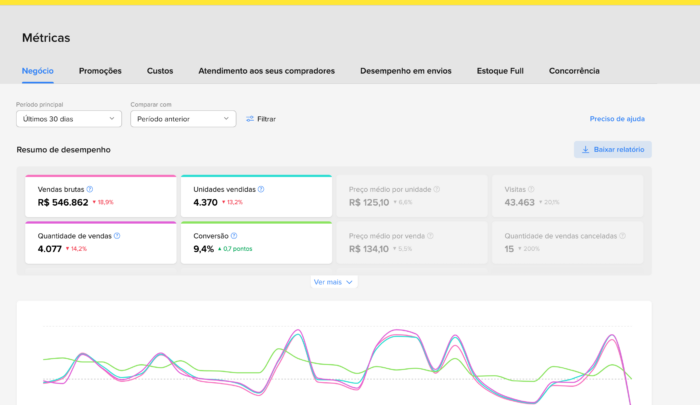The width and height of the screenshot is (700, 405).
Task: Toggle the Unidades vendidas metric card
Action: click(256, 196)
